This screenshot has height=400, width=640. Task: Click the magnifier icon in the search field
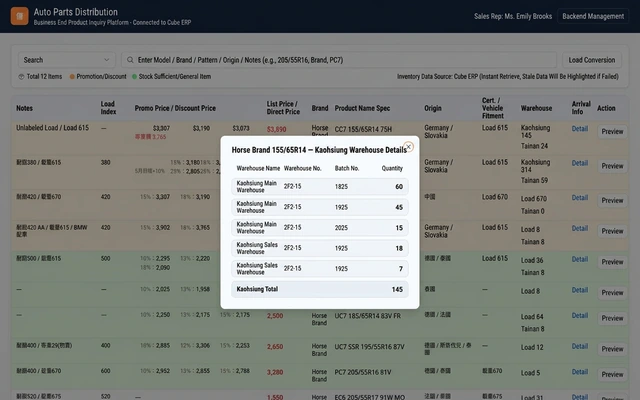(x=130, y=60)
